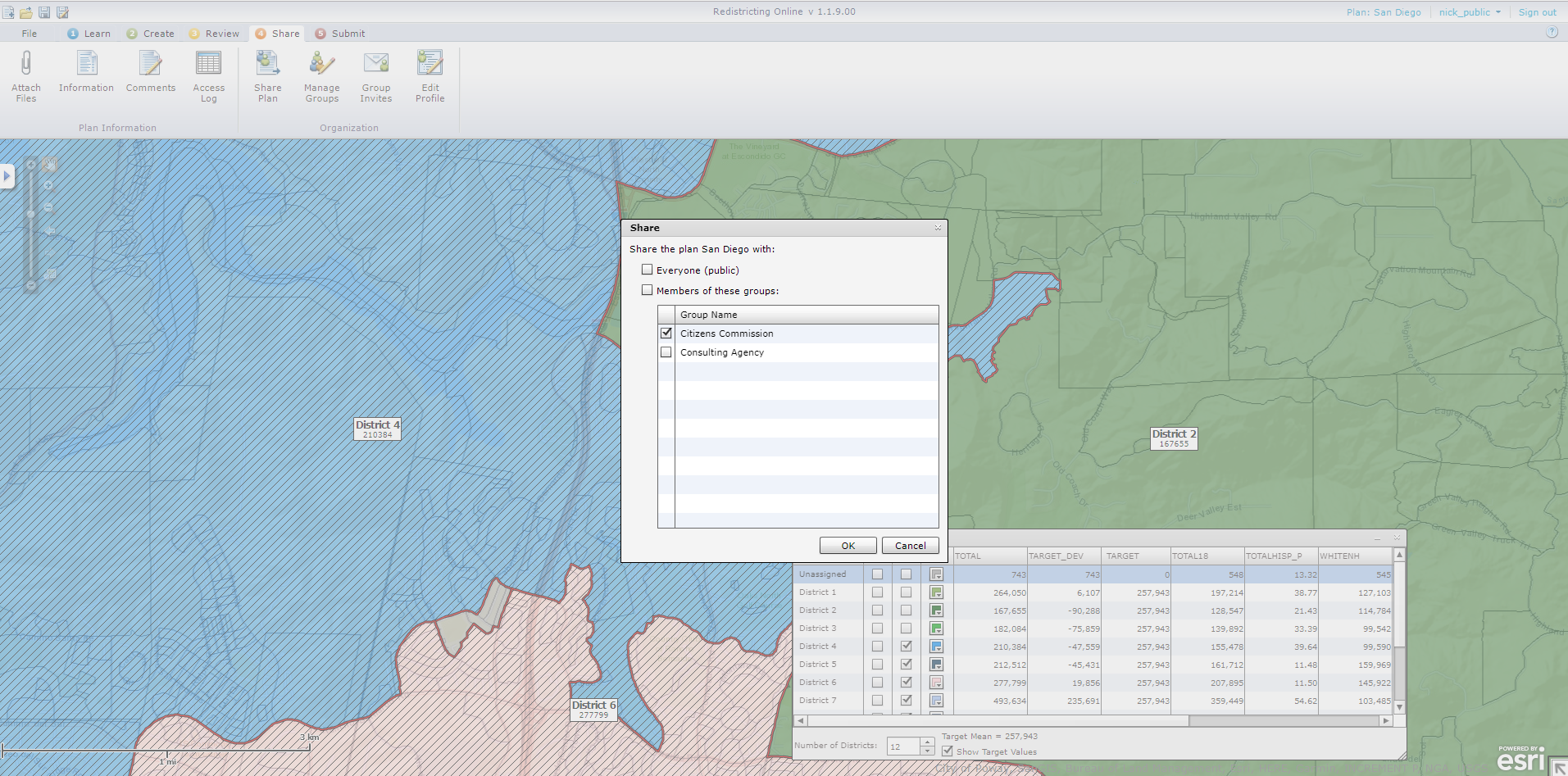Go to previous map extent with left arrow
1568x776 pixels.
pyautogui.click(x=50, y=230)
